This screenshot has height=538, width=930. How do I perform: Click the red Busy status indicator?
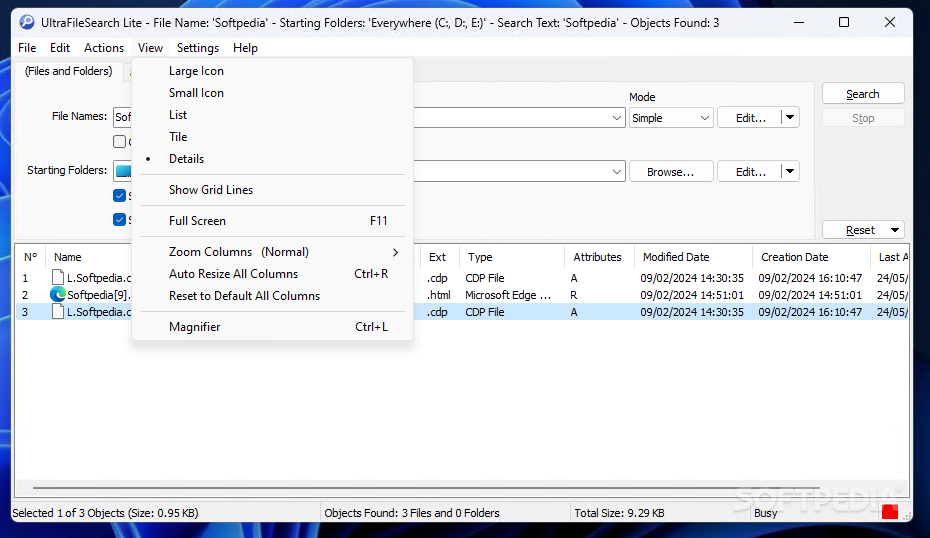click(x=890, y=512)
